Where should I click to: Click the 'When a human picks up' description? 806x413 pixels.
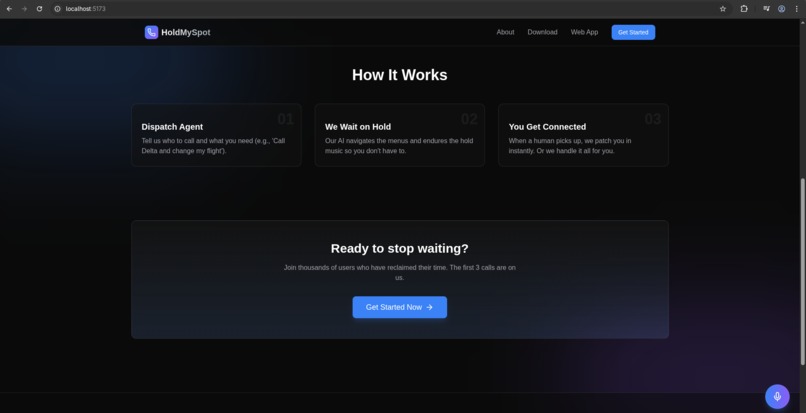(570, 146)
